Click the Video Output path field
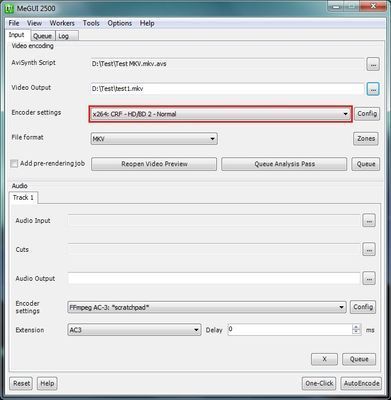Screen dimensions: 391x400 pos(227,89)
